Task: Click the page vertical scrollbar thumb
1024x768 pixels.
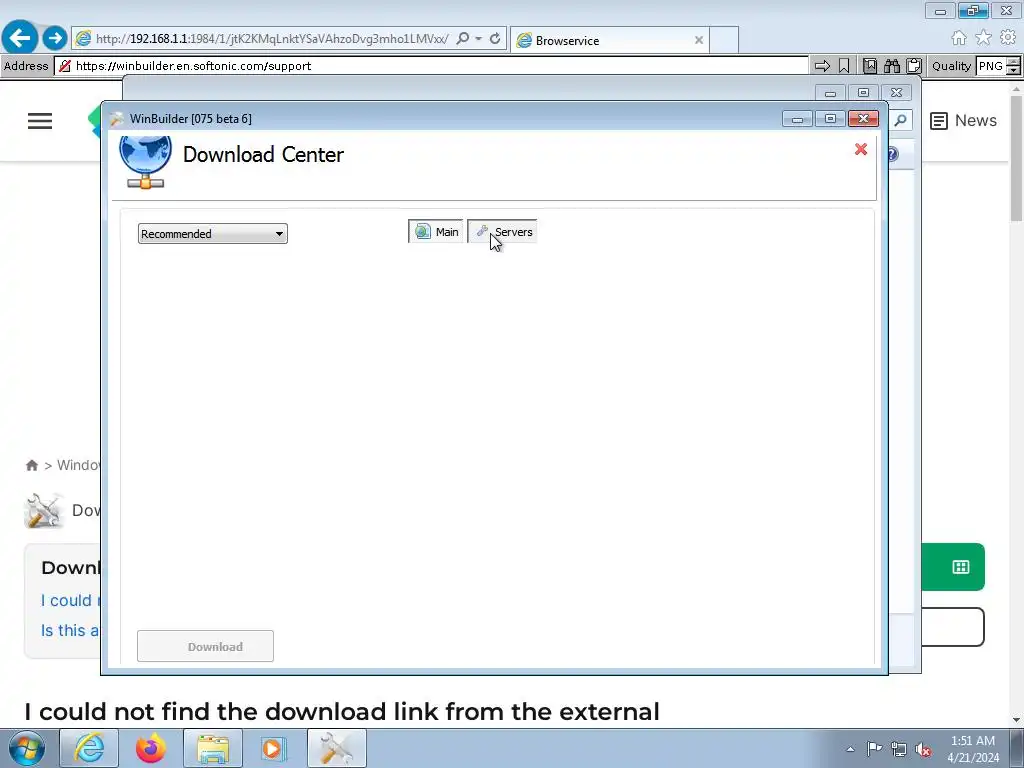Action: (x=1017, y=158)
